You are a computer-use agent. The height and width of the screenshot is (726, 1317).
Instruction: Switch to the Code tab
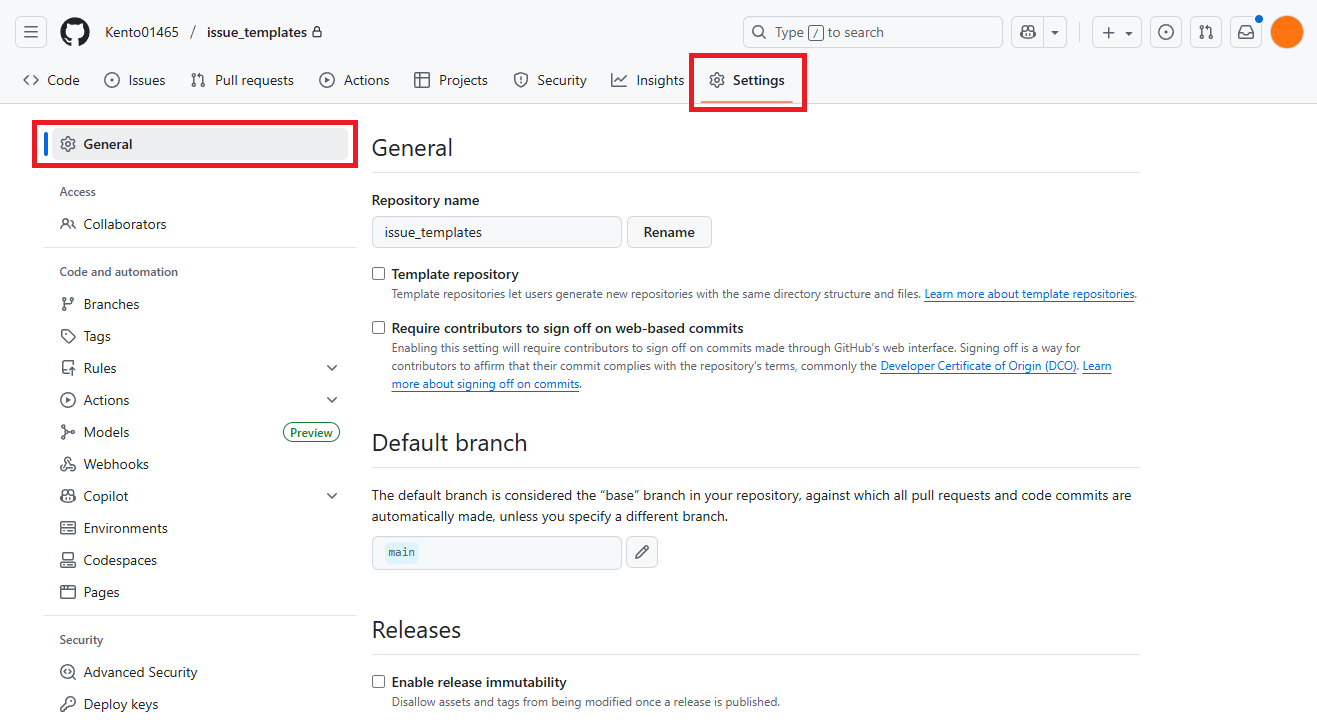pos(51,80)
